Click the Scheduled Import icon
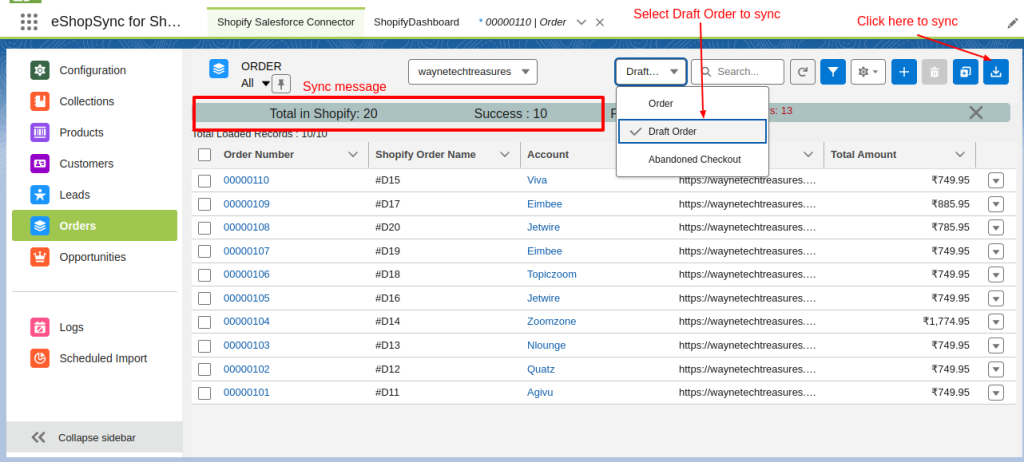Screen dimensions: 1024x462 point(40,358)
